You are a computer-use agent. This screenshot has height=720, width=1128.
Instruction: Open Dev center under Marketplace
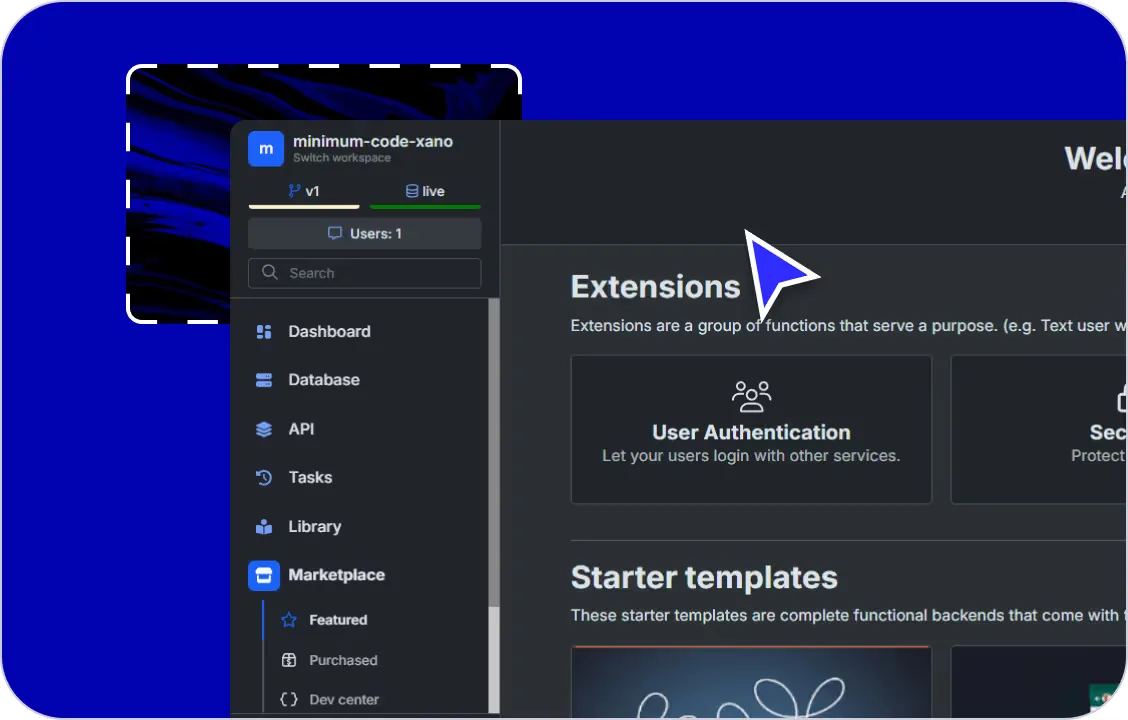pos(344,700)
